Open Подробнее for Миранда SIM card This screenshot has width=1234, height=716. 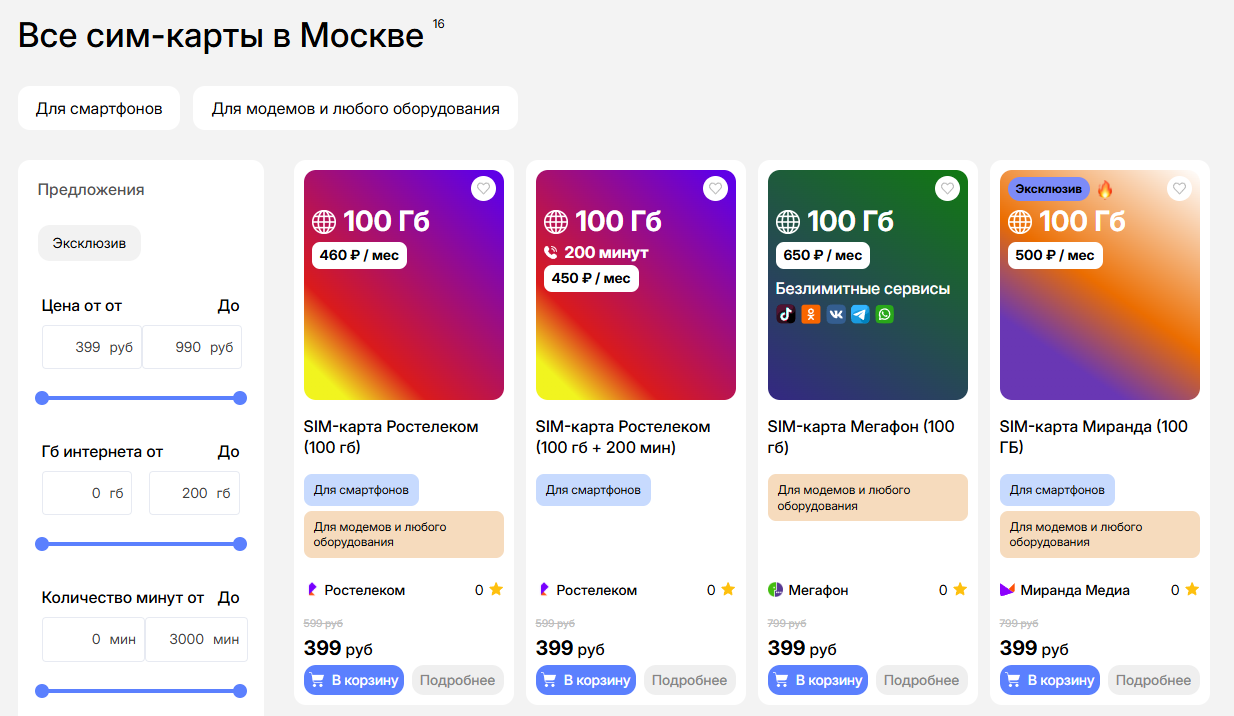click(1153, 680)
